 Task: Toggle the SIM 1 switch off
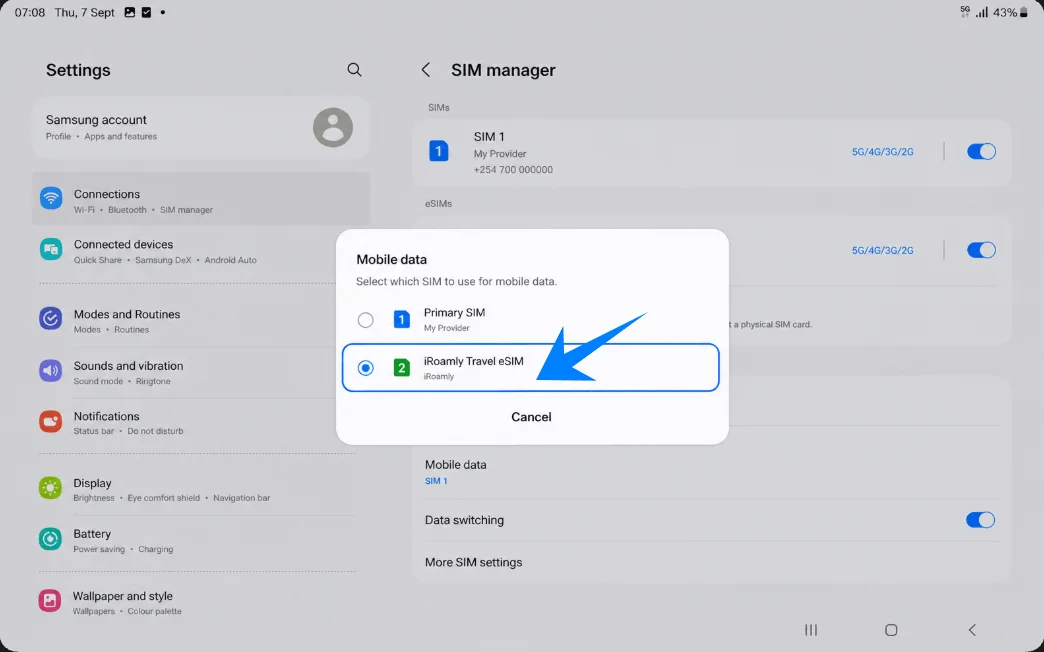[981, 152]
